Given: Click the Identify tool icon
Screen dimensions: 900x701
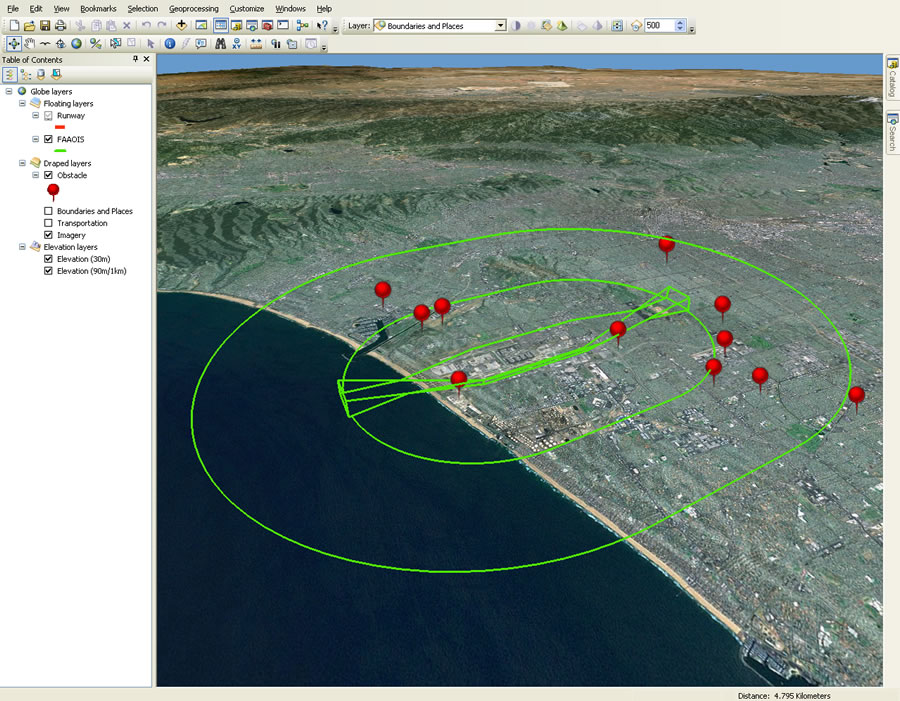Looking at the screenshot, I should [169, 43].
